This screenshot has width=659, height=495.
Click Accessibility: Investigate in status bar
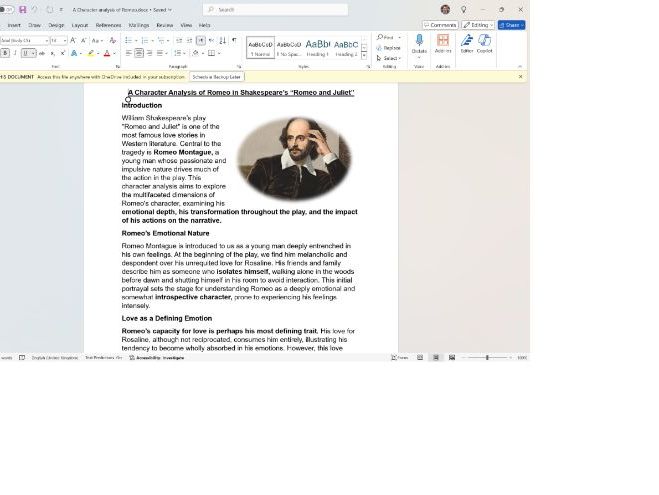tap(156, 358)
